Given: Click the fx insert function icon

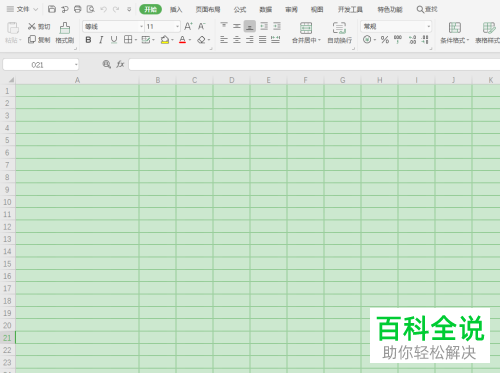Looking at the screenshot, I should tap(120, 64).
